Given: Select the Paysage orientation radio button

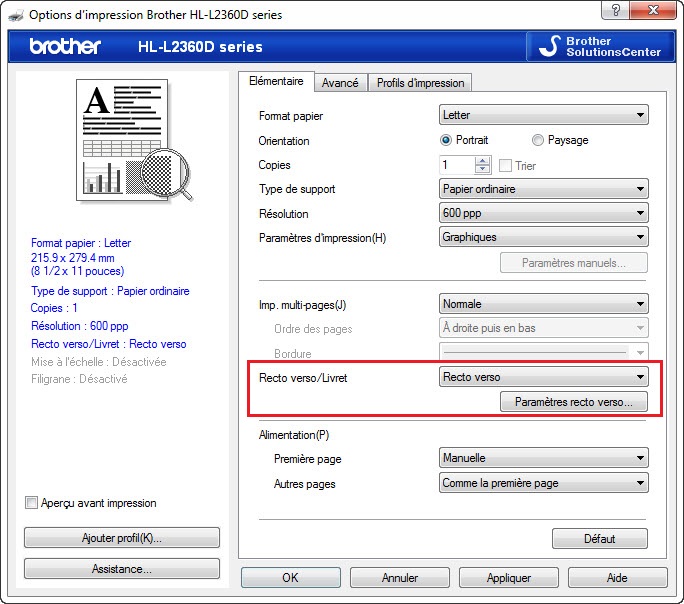Looking at the screenshot, I should pos(538,141).
